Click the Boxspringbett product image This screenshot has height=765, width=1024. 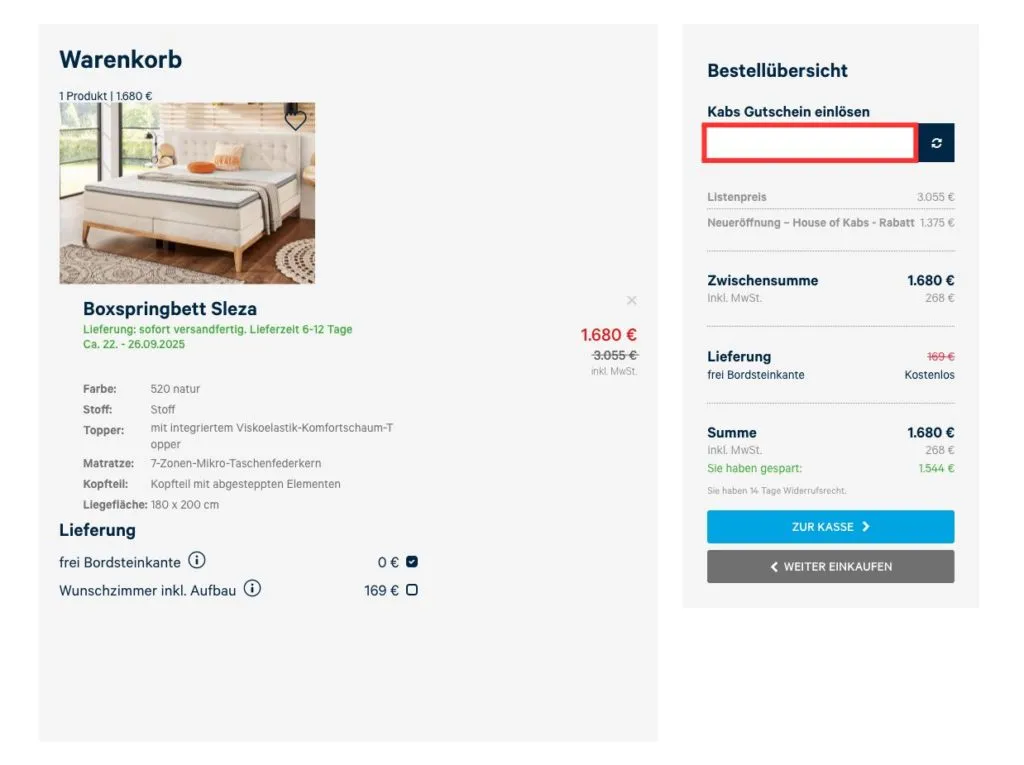click(187, 192)
